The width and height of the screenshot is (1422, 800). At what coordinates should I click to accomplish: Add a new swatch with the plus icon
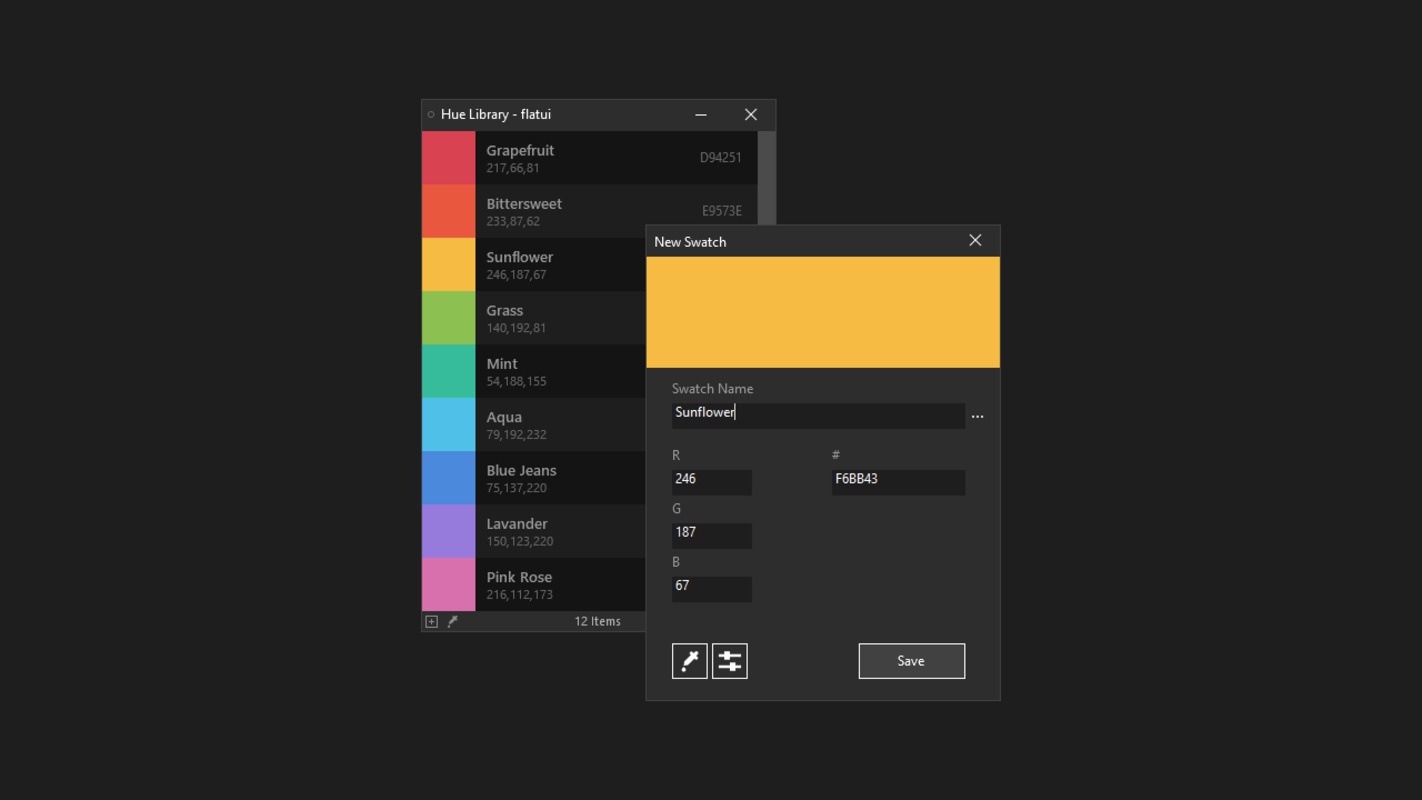point(430,620)
